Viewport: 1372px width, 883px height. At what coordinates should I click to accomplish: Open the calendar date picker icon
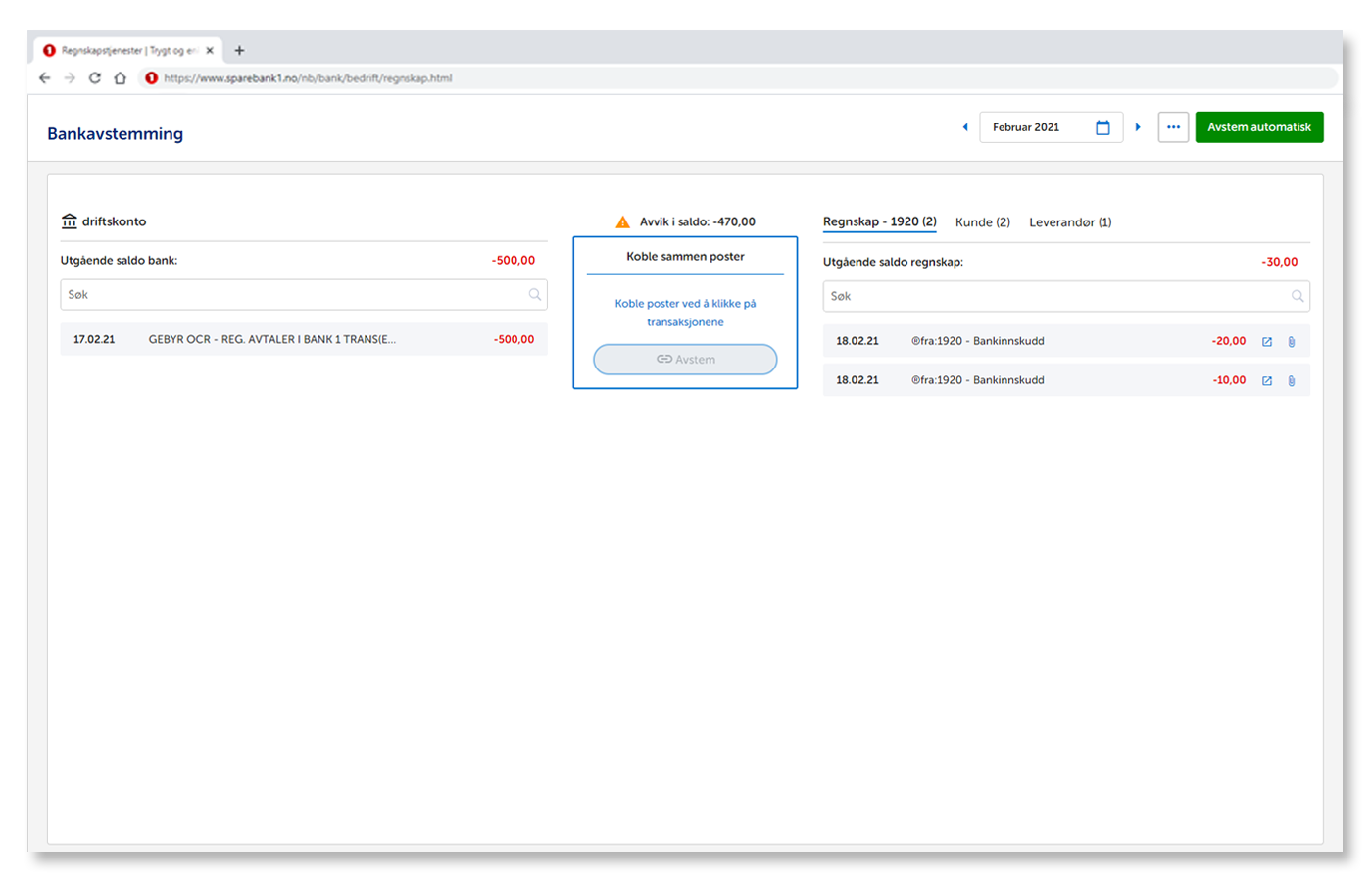(1102, 127)
